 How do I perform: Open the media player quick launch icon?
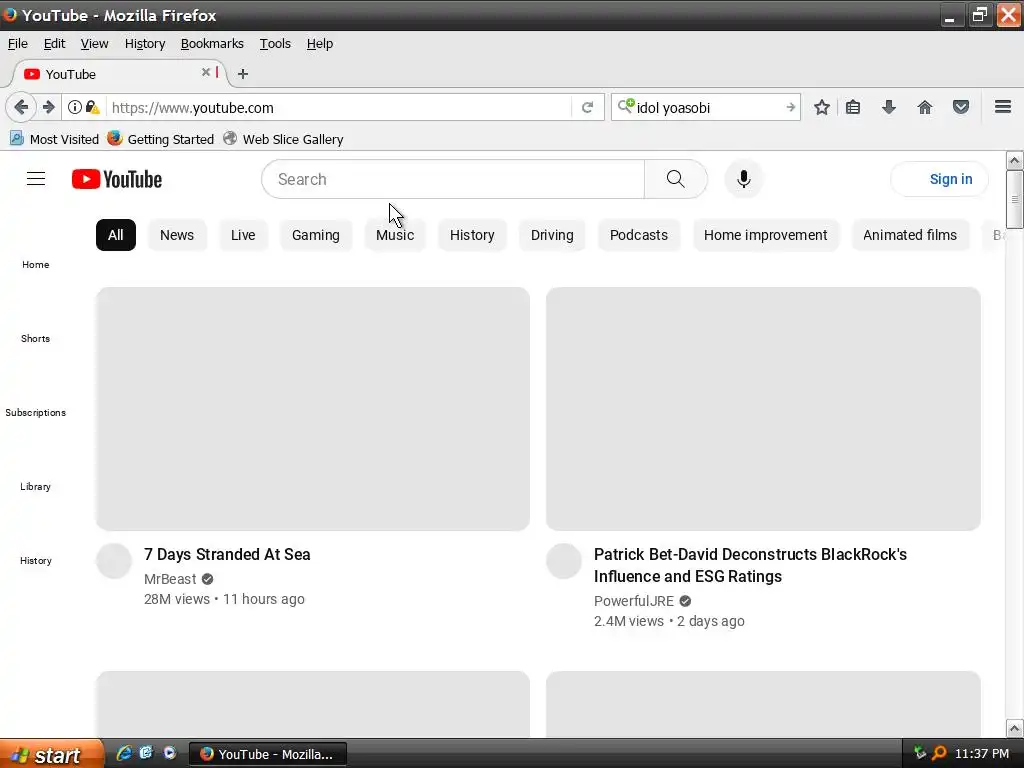pos(170,753)
